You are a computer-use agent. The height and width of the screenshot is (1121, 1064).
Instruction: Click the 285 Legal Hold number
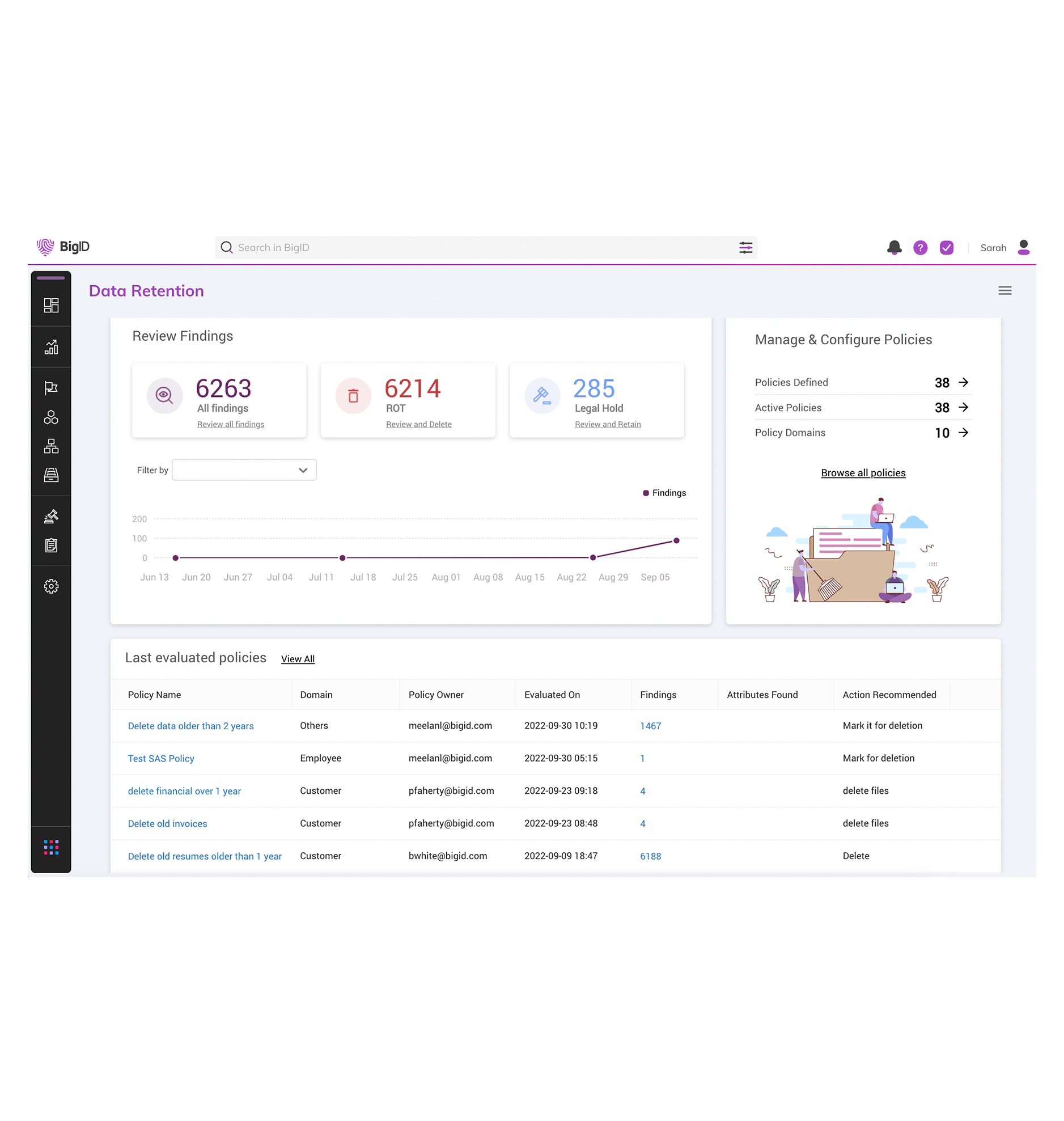(x=594, y=389)
